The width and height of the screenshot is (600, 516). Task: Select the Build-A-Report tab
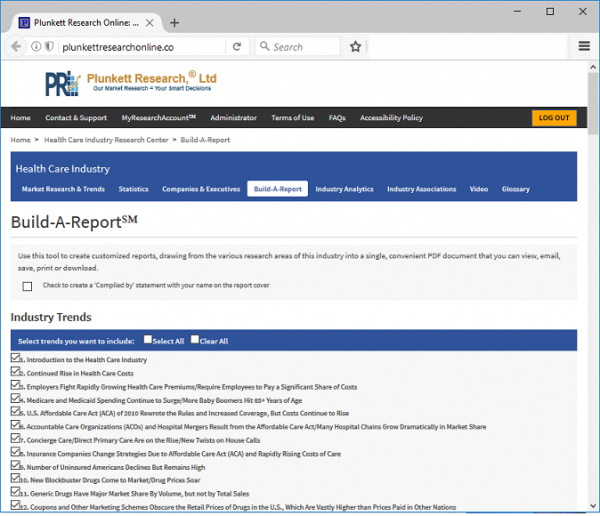[x=278, y=189]
